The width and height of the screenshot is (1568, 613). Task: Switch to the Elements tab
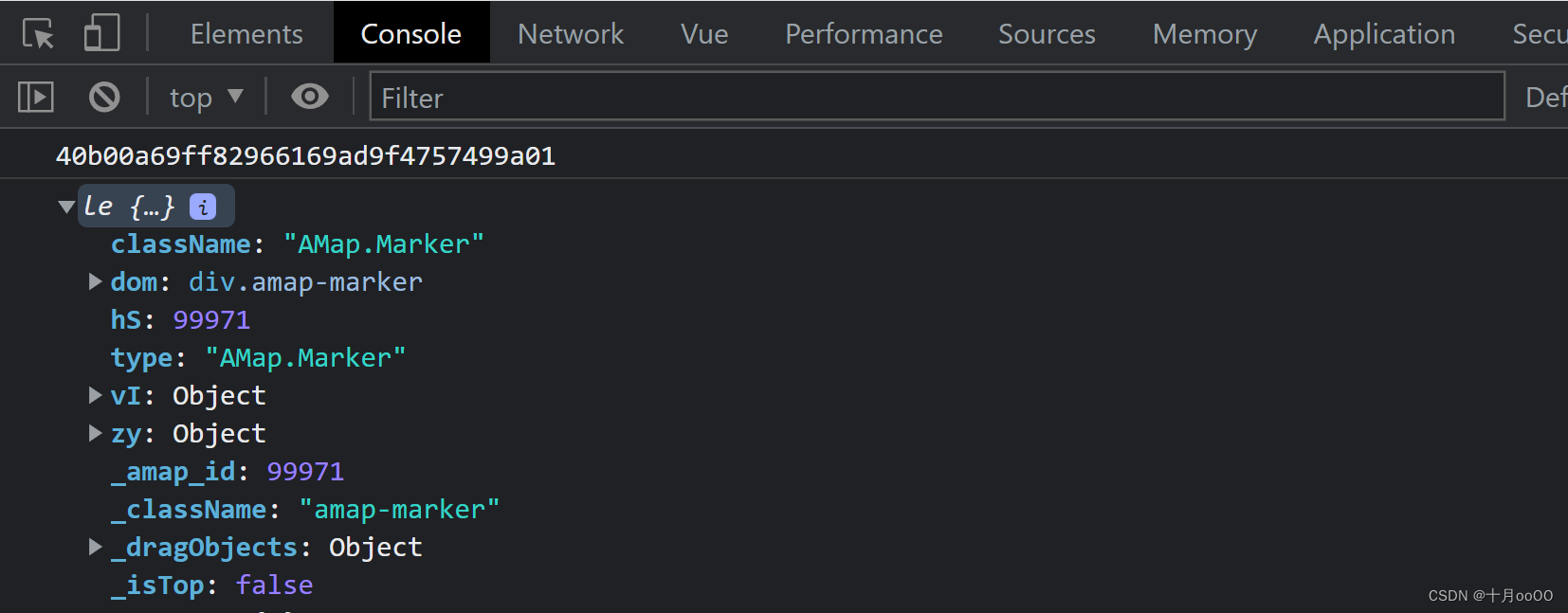(x=246, y=34)
